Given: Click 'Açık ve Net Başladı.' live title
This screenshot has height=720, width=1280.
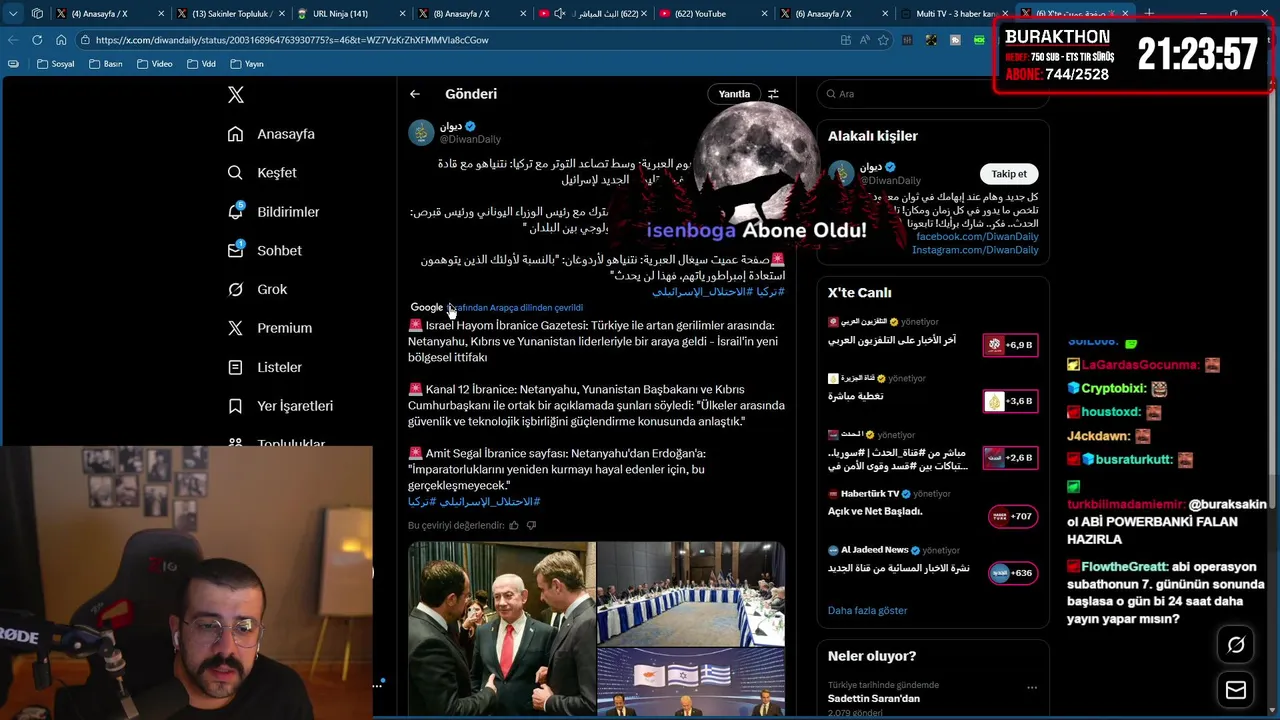Looking at the screenshot, I should [x=875, y=511].
